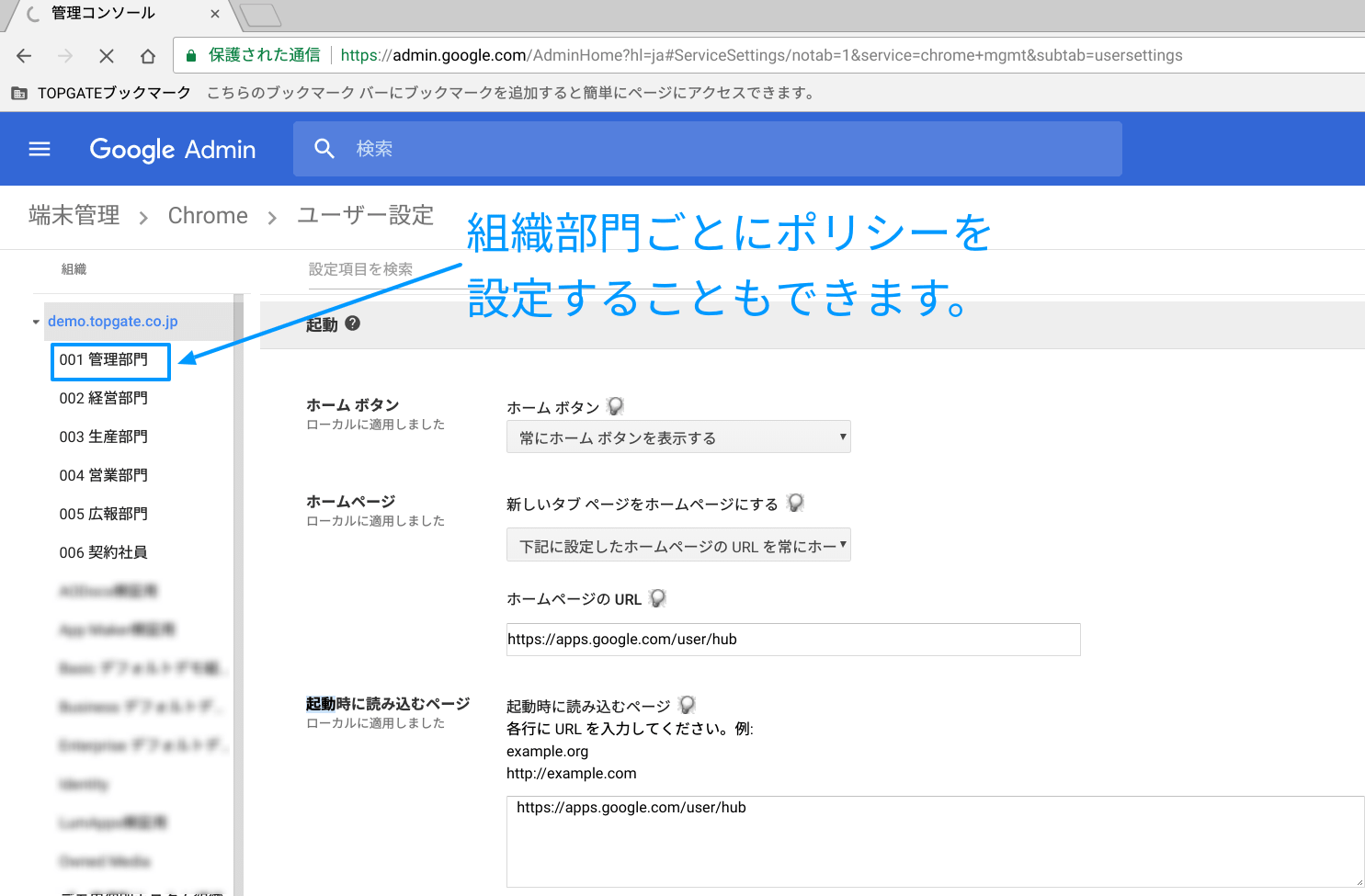This screenshot has width=1365, height=896.
Task: Close the 管理コンソール browser tab
Action: coord(215,14)
